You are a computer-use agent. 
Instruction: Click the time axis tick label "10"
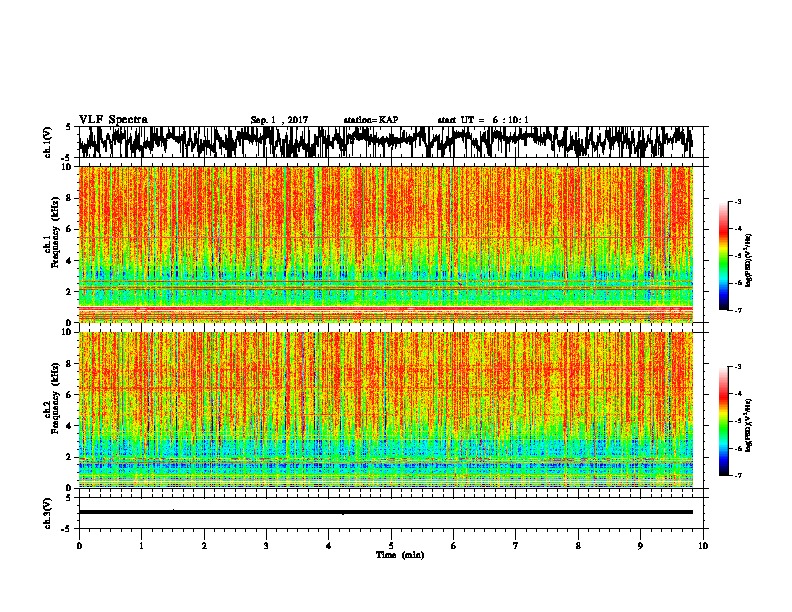[703, 546]
